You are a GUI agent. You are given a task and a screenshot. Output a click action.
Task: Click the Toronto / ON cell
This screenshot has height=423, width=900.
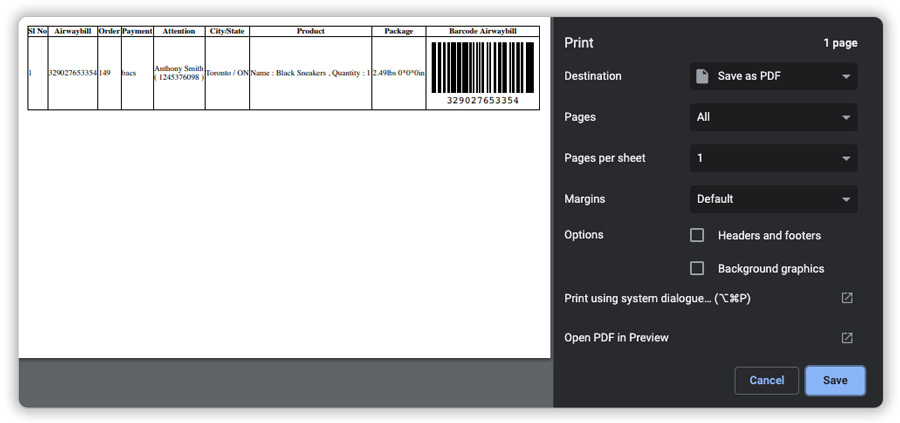[x=227, y=73]
